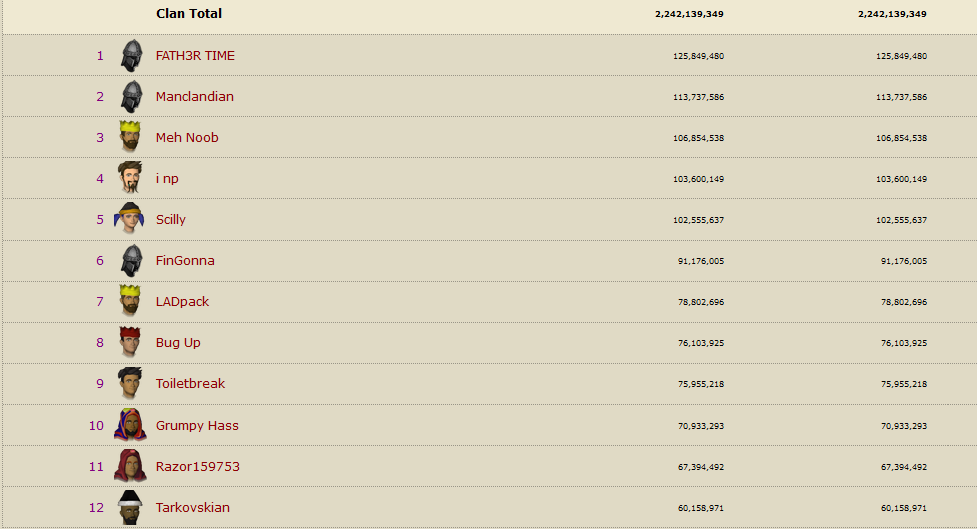
Task: Click the Clan Total header row label
Action: pyautogui.click(x=189, y=14)
